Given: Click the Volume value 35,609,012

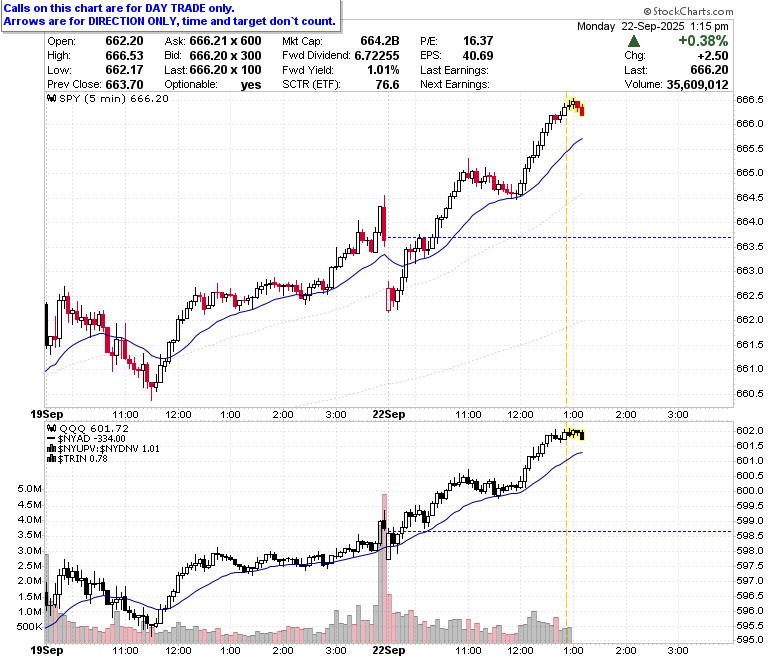Looking at the screenshot, I should pyautogui.click(x=697, y=85).
